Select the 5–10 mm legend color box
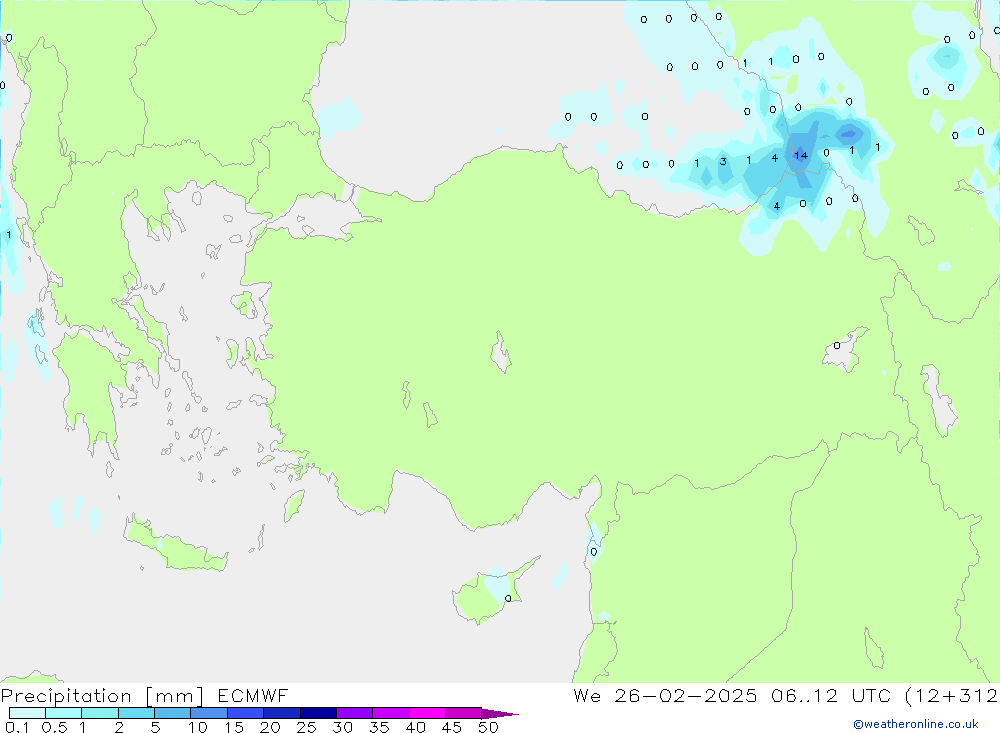The image size is (1000, 733). click(173, 713)
